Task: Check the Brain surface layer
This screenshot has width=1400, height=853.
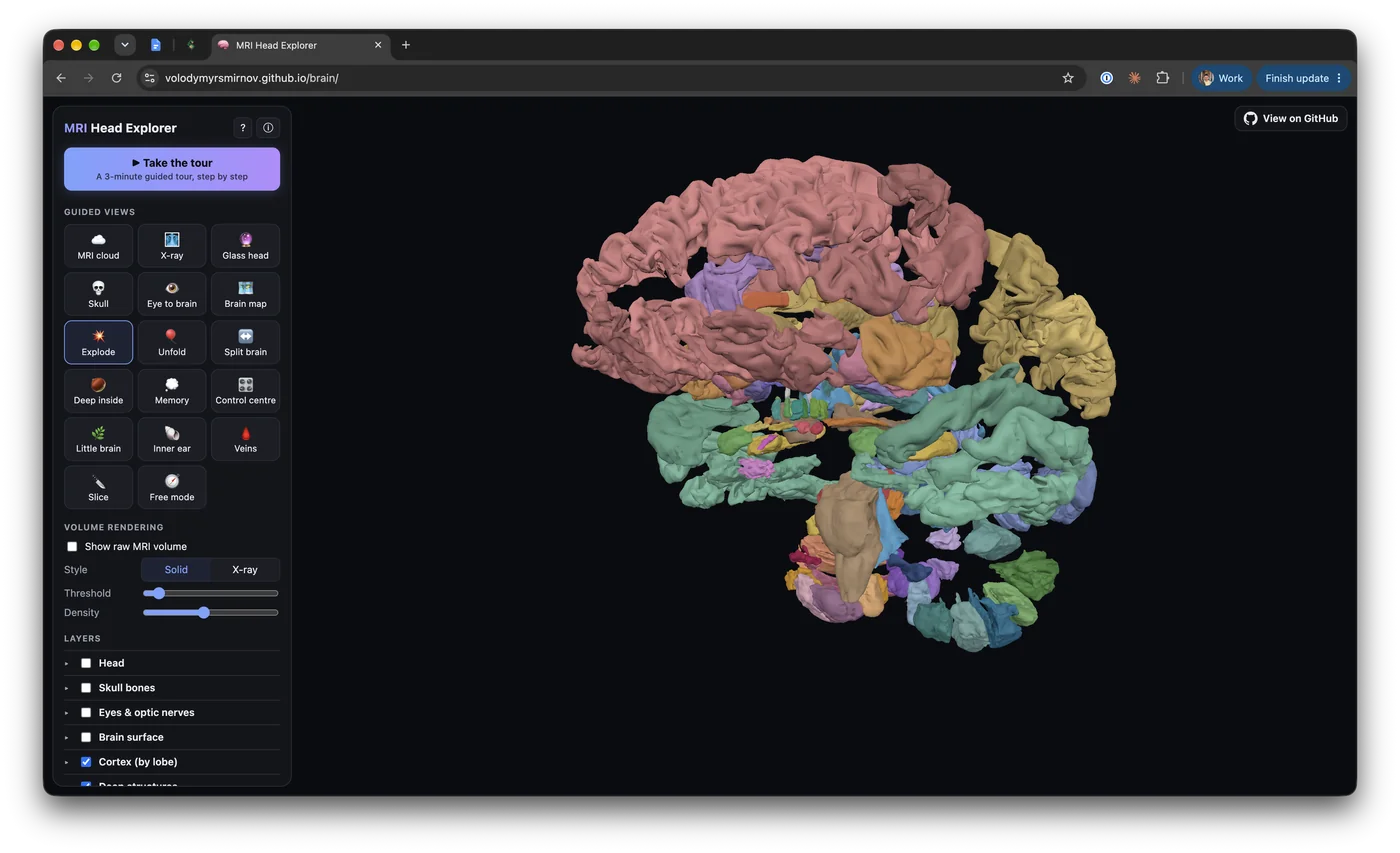Action: [86, 737]
